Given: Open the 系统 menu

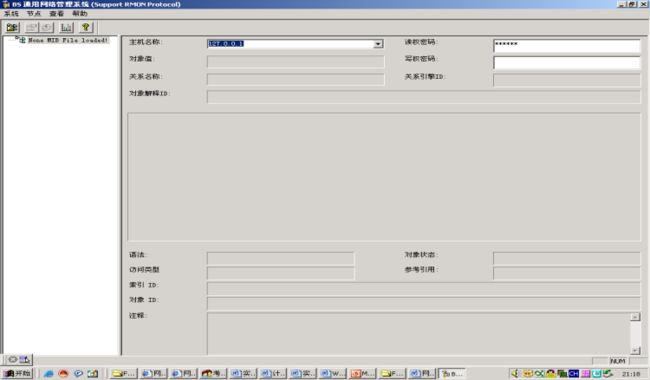Looking at the screenshot, I should (11, 14).
